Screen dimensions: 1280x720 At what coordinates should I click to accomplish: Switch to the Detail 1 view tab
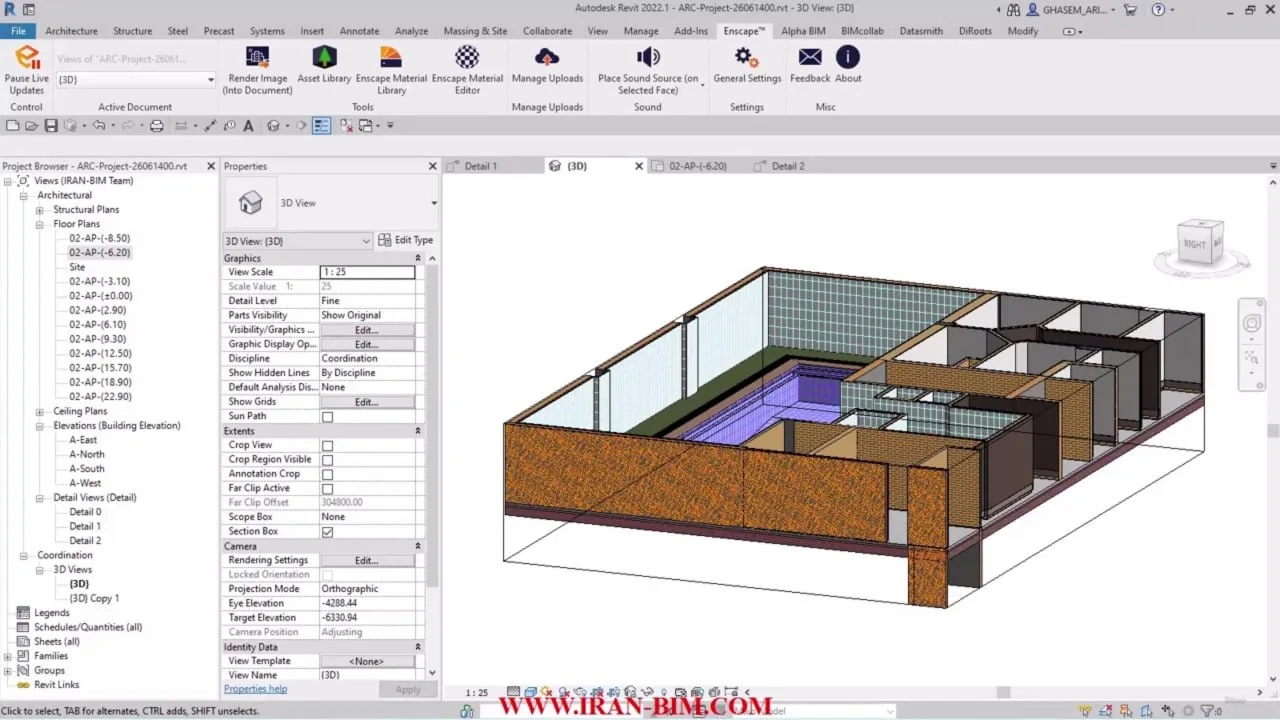coord(480,166)
